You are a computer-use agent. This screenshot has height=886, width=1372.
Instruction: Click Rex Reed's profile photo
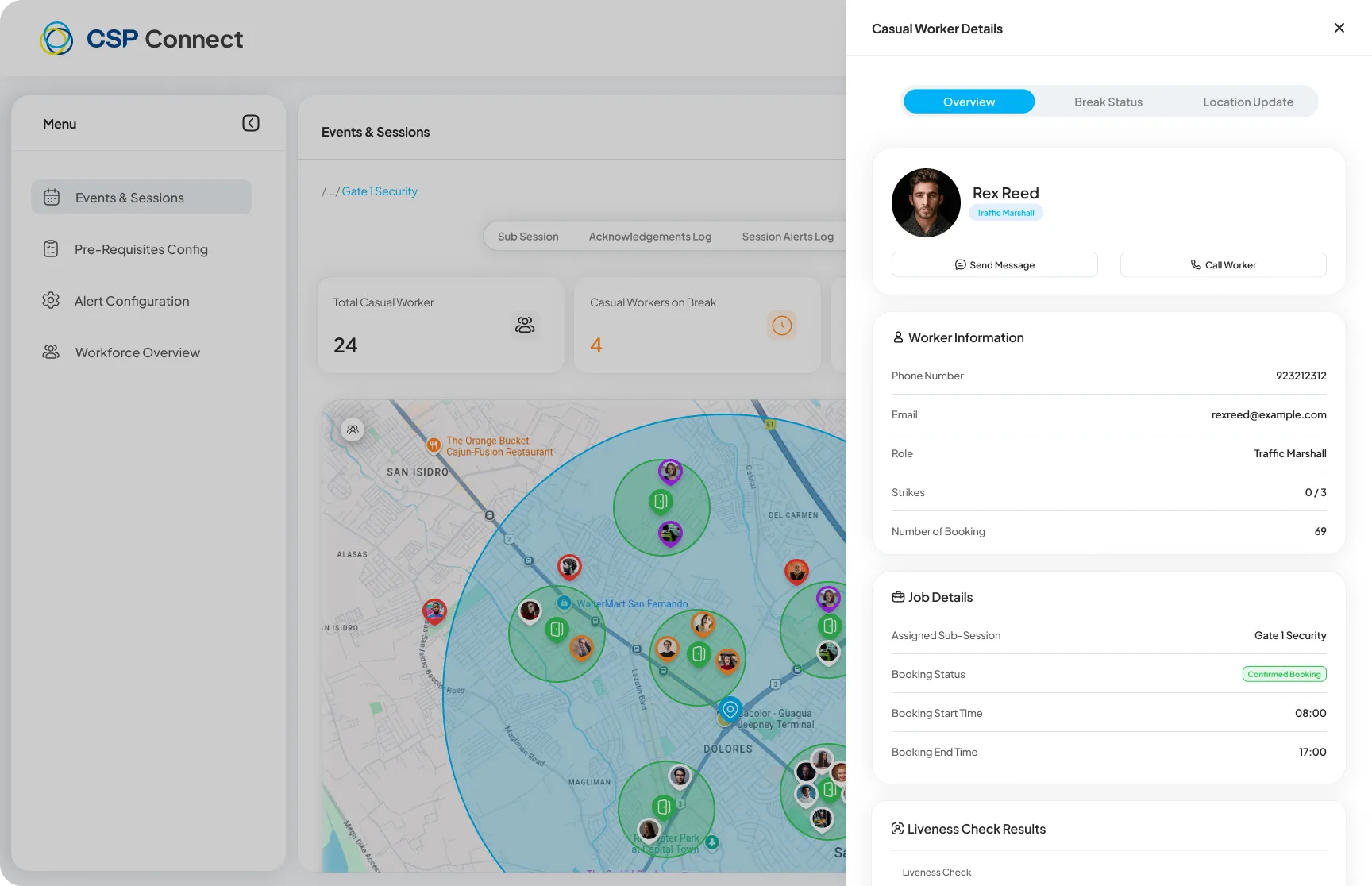pyautogui.click(x=926, y=202)
